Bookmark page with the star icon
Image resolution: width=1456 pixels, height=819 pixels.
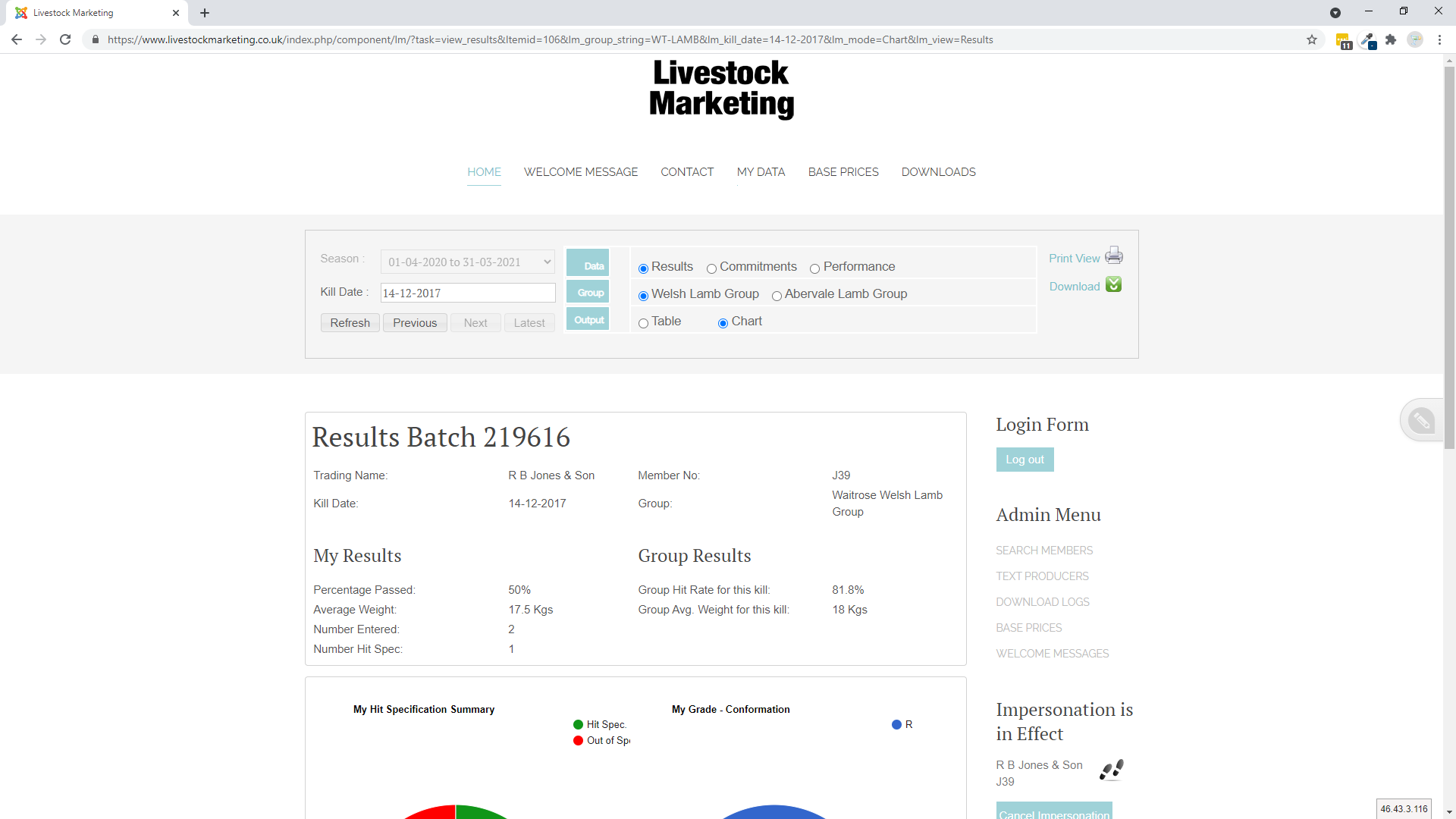(x=1311, y=40)
